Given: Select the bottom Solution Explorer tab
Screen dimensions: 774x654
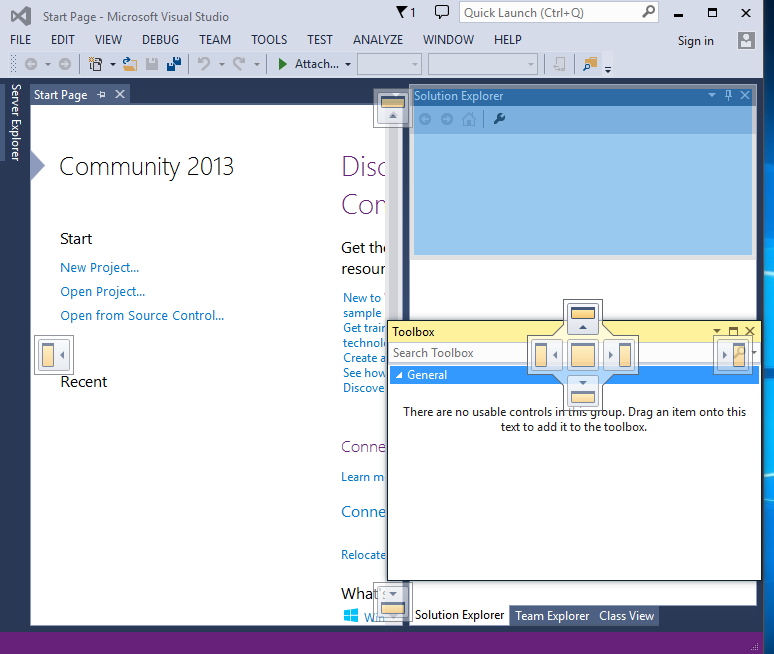Looking at the screenshot, I should pos(460,615).
